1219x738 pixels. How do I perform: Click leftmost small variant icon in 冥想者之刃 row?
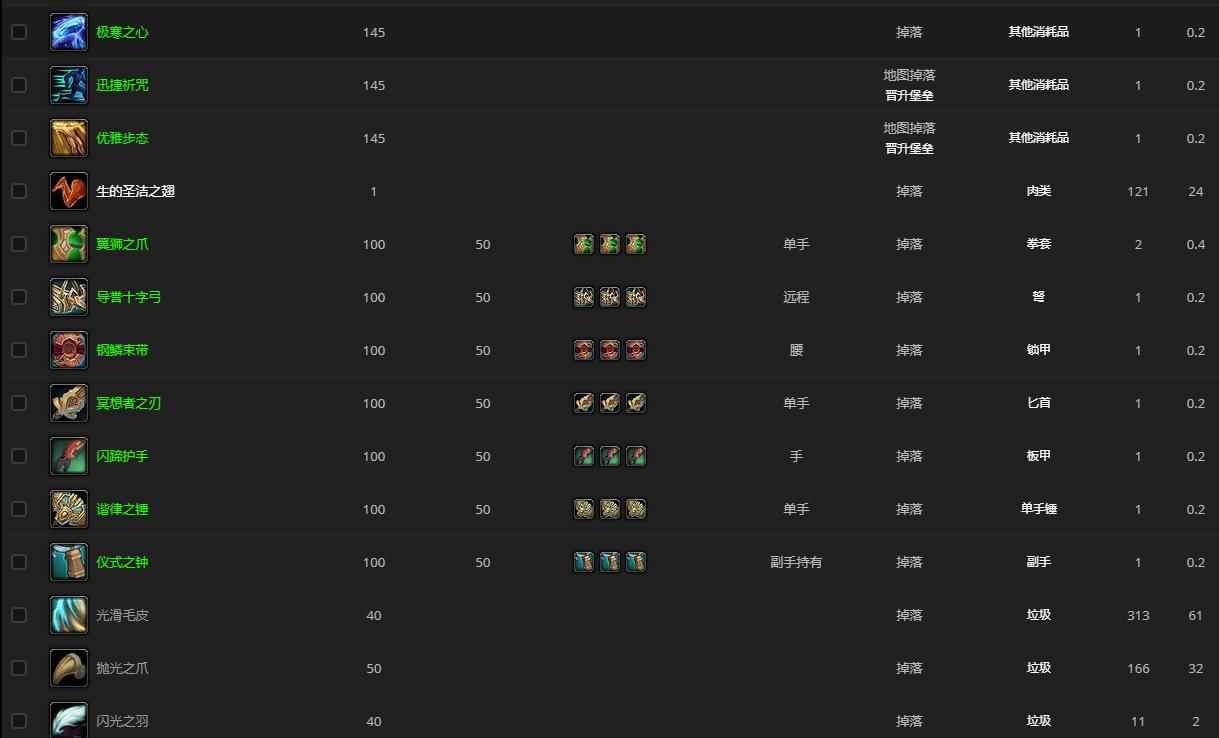[x=584, y=403]
